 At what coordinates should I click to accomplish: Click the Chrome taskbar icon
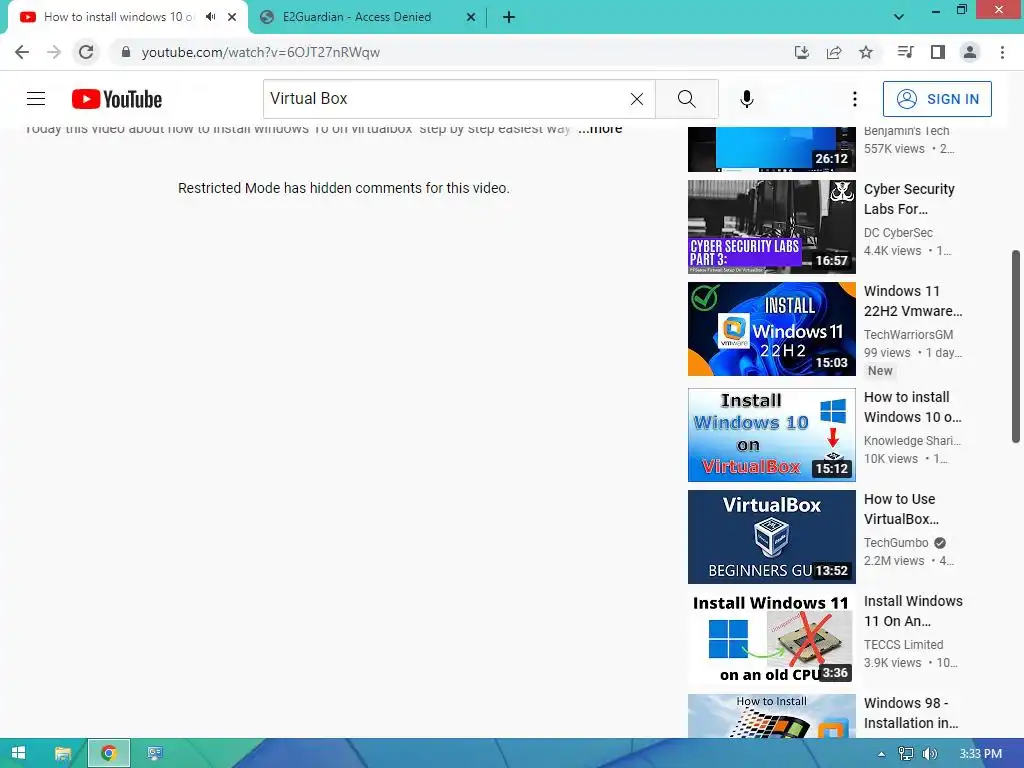coord(108,753)
